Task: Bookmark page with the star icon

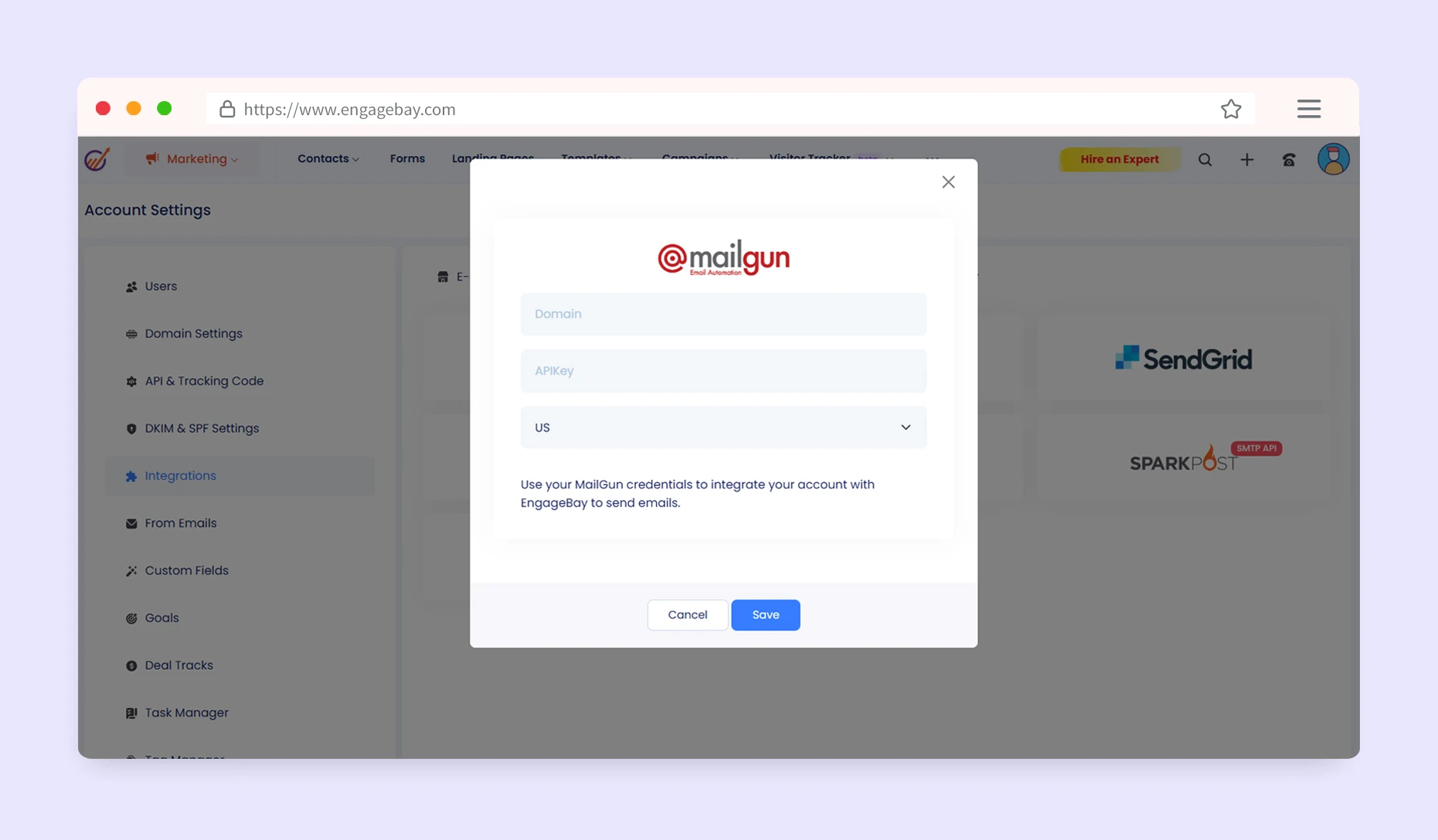Action: pyautogui.click(x=1230, y=109)
